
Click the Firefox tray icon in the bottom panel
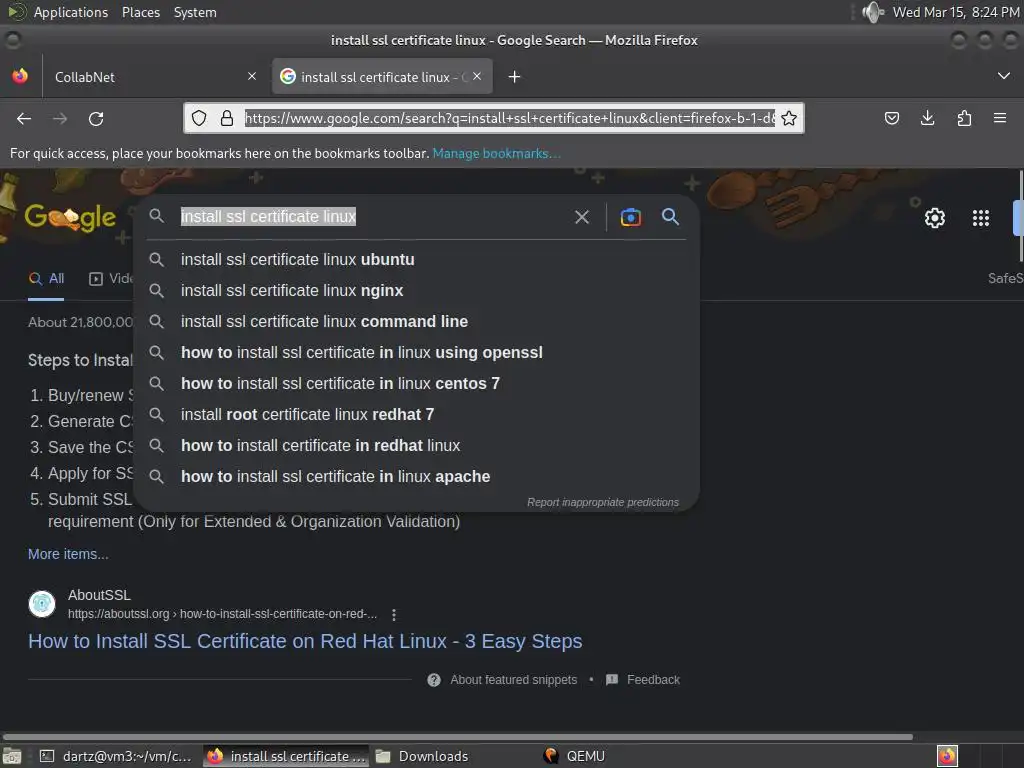pyautogui.click(x=947, y=756)
